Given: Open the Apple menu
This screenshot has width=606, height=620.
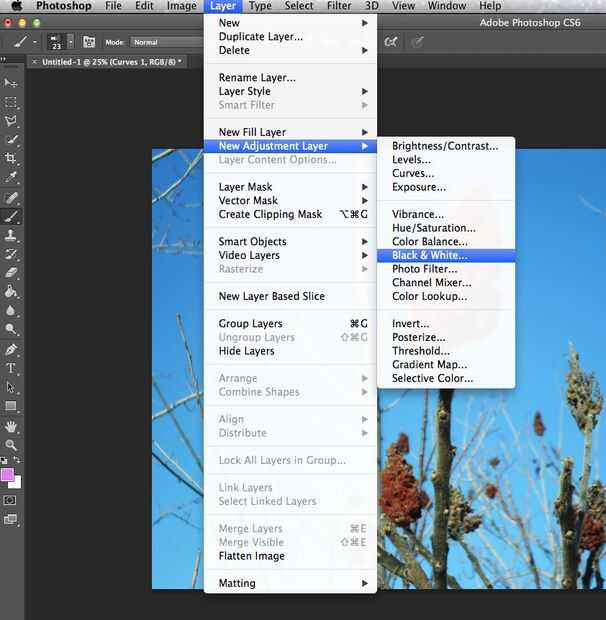Looking at the screenshot, I should (x=17, y=6).
